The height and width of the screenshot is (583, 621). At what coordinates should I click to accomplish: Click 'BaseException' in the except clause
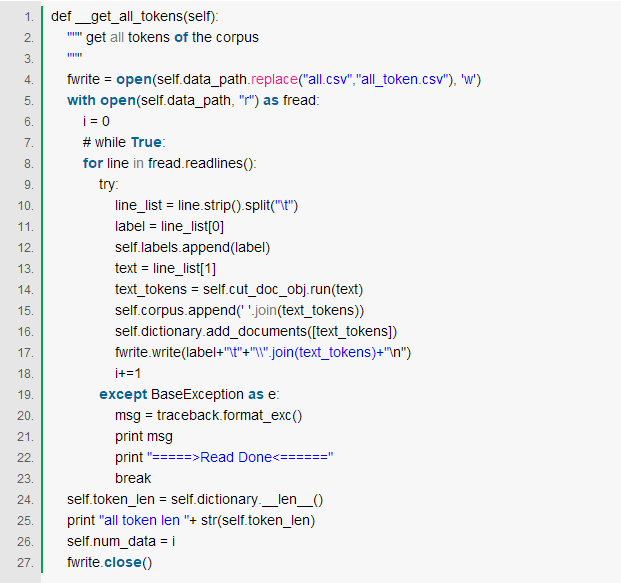coord(196,394)
